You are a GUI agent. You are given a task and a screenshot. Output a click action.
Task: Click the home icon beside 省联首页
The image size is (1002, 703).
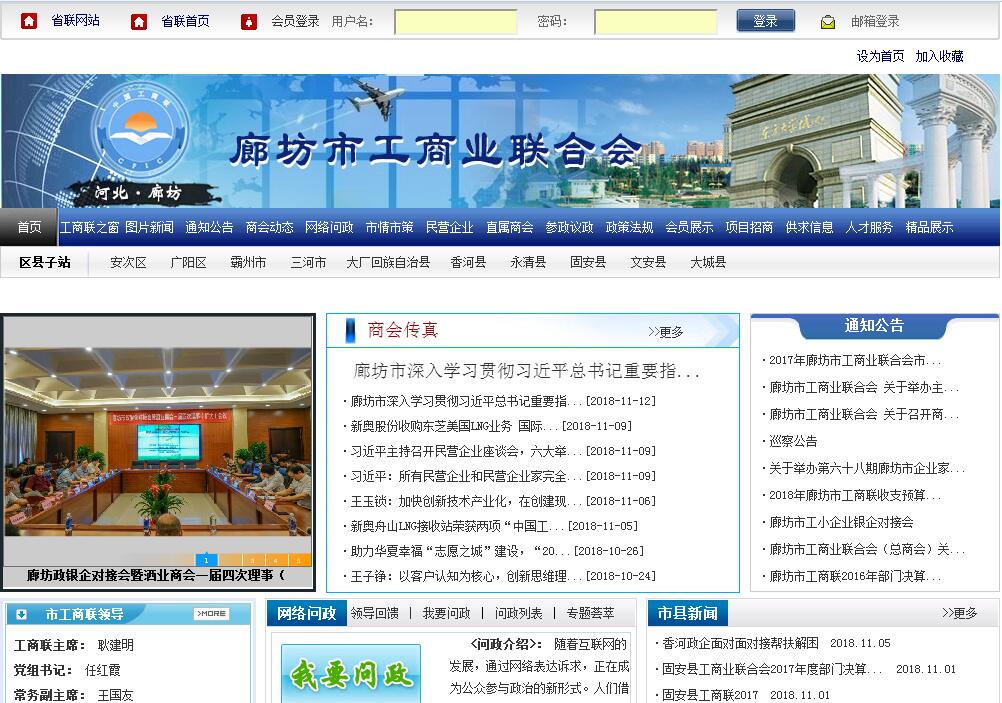139,21
